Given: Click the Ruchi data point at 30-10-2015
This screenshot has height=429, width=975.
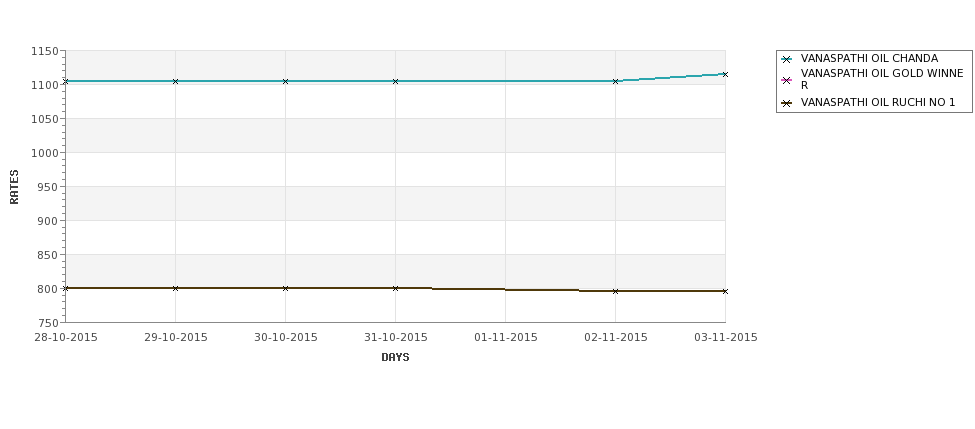Looking at the screenshot, I should pos(285,288).
